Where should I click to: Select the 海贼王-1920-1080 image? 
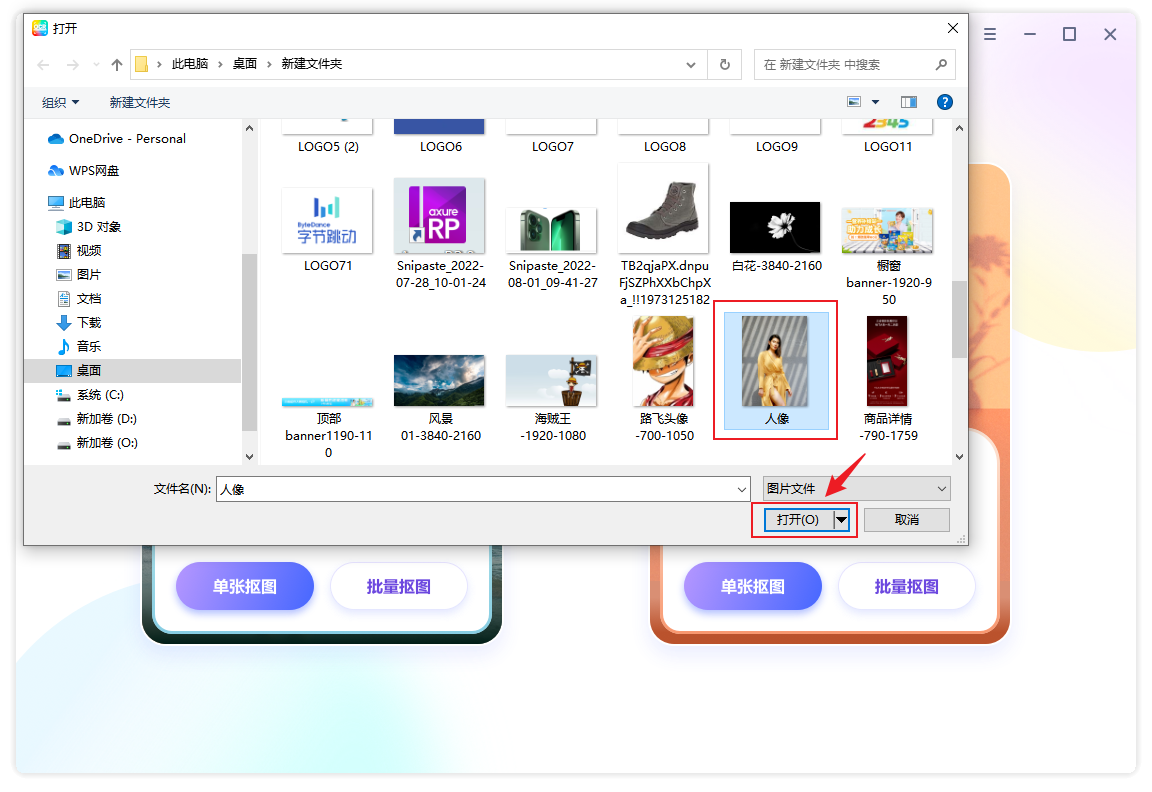click(x=552, y=399)
